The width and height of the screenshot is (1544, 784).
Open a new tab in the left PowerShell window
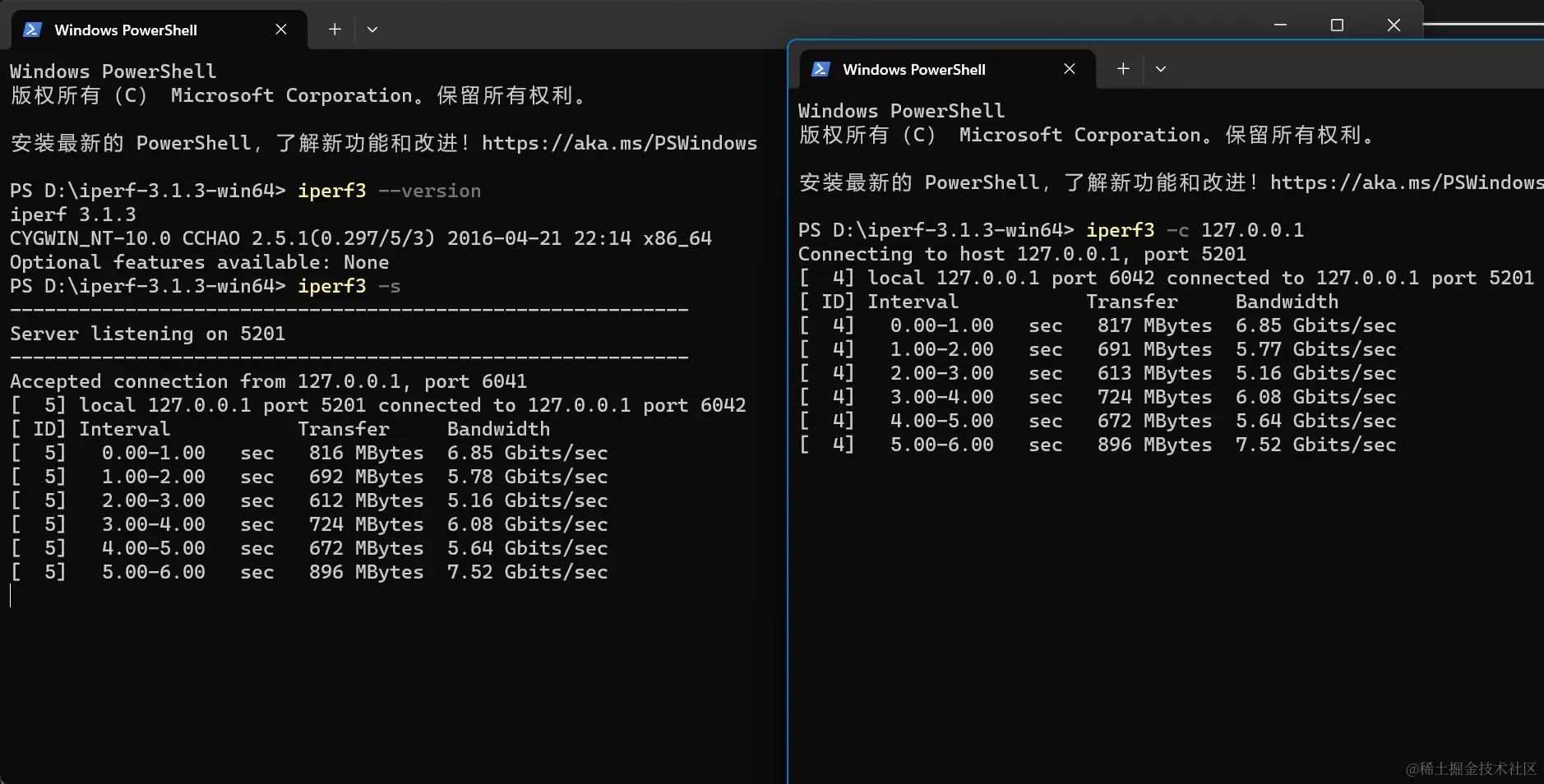pos(335,30)
